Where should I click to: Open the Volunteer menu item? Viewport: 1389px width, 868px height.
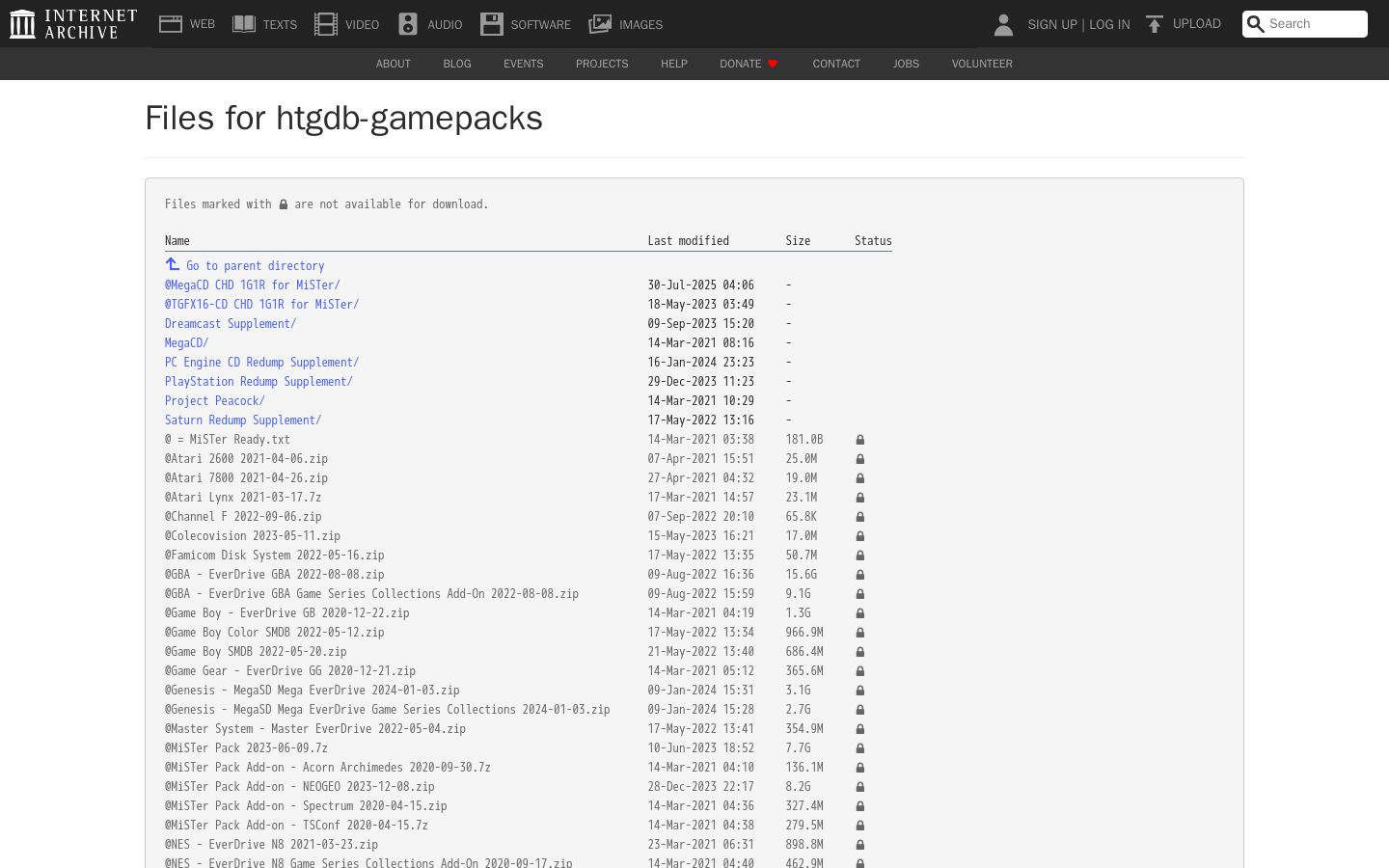[982, 64]
